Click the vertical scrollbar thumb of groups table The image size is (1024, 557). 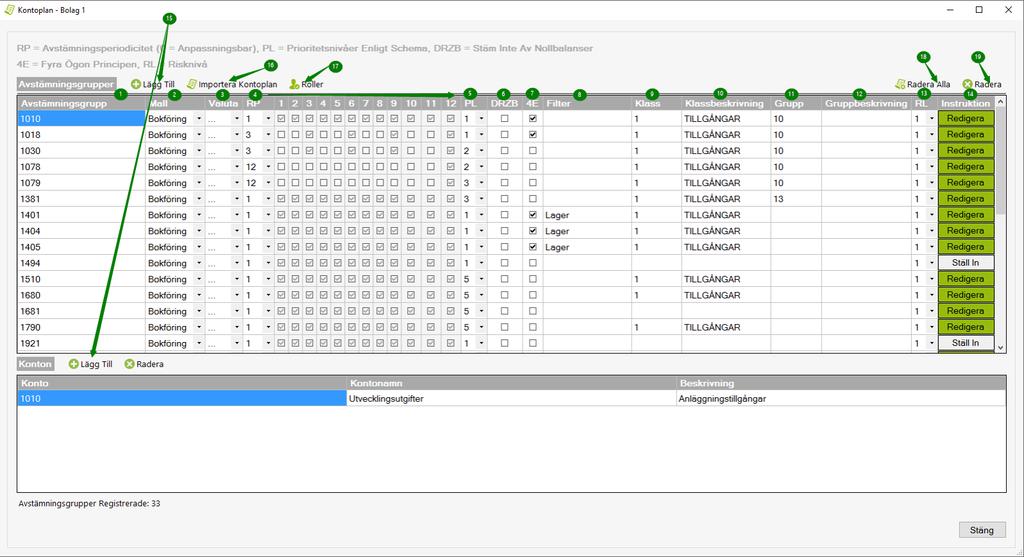[1000, 162]
